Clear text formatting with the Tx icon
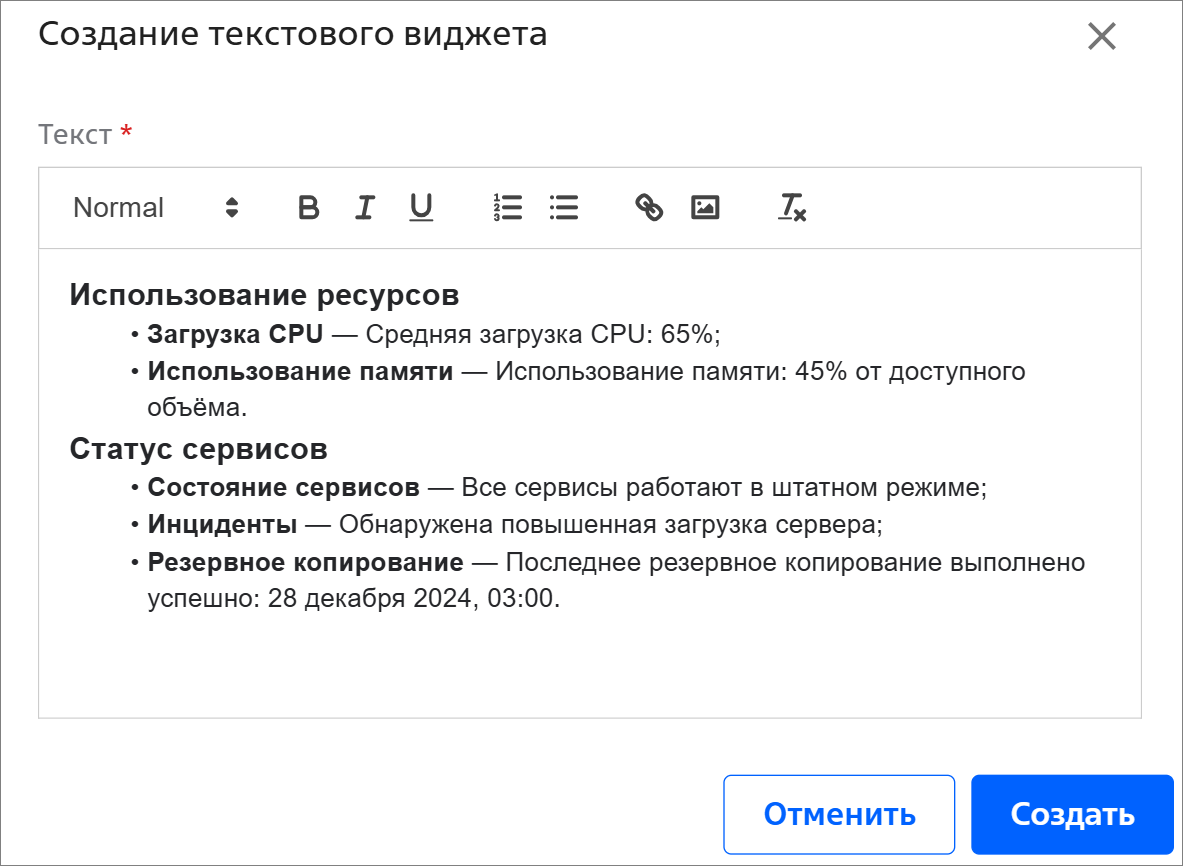1183x866 pixels. 791,207
